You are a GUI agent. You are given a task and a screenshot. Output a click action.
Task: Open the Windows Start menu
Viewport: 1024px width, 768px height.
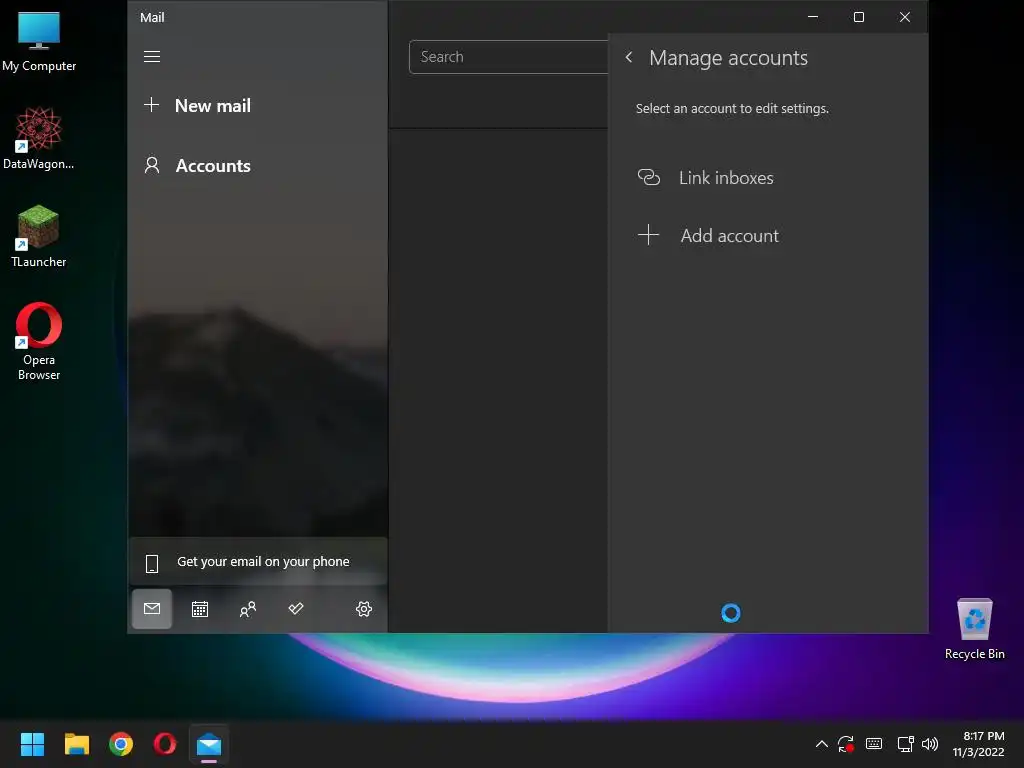pos(32,744)
